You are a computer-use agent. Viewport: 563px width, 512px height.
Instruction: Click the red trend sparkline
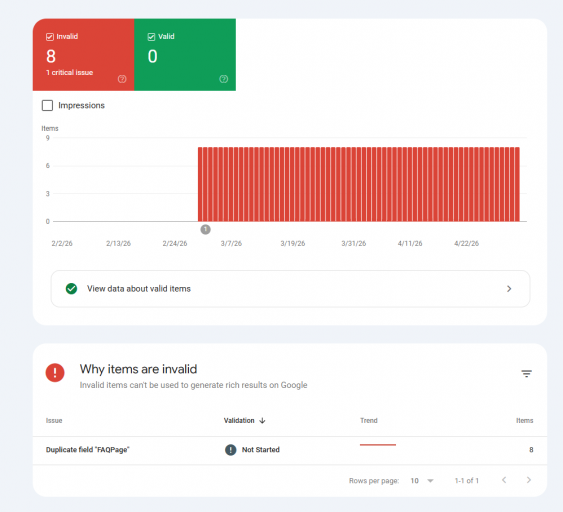click(x=378, y=445)
